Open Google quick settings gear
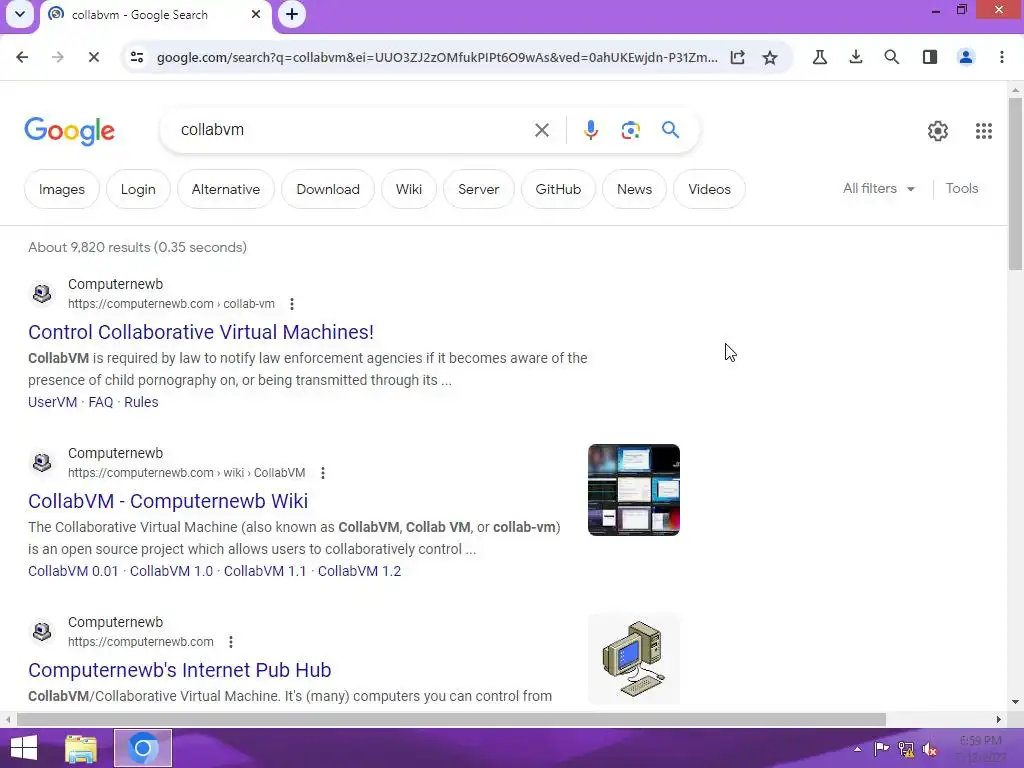The height and width of the screenshot is (768, 1024). click(x=938, y=131)
